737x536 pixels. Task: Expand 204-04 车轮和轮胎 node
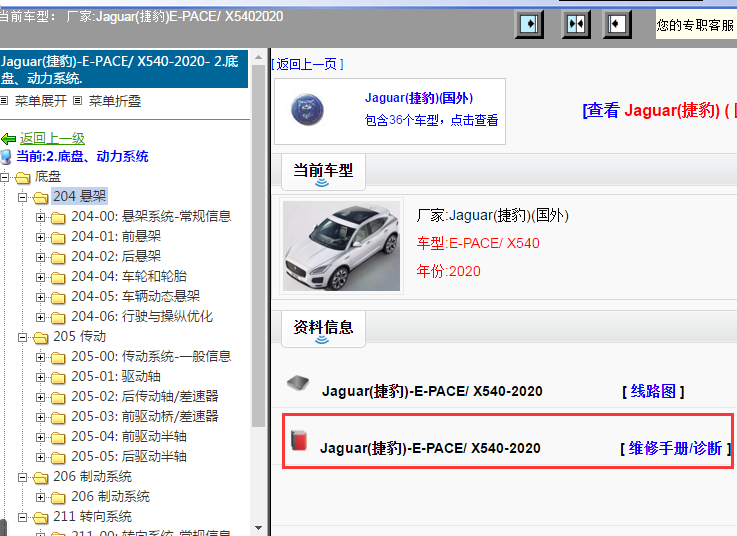(x=40, y=277)
